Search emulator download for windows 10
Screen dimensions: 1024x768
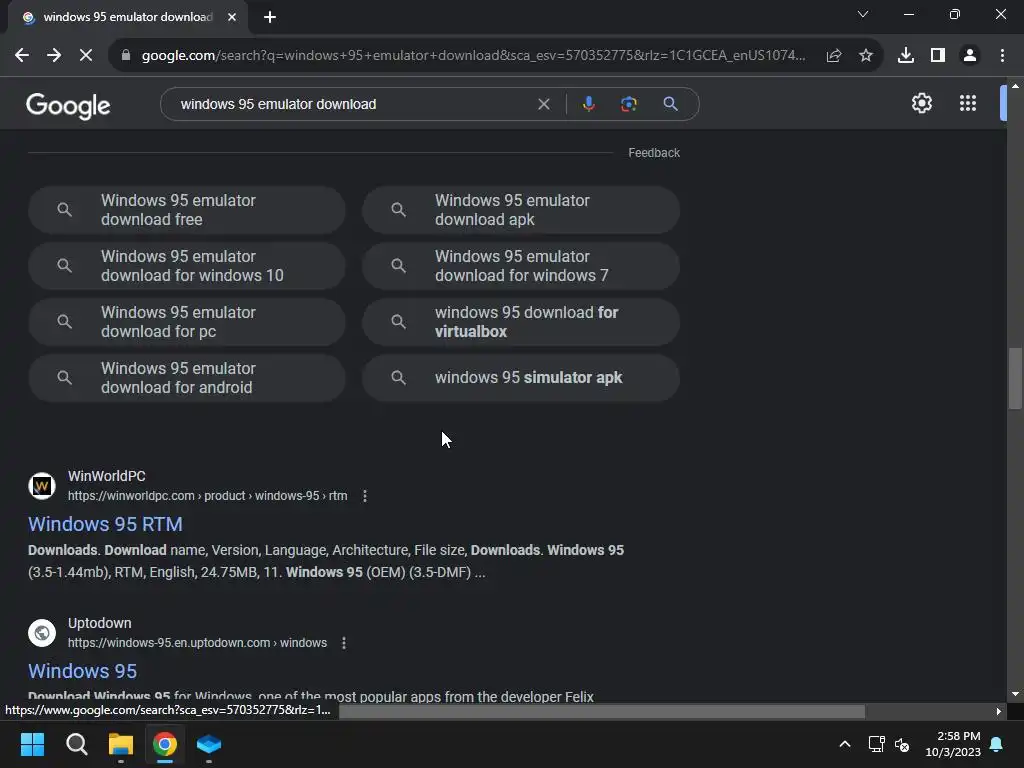(186, 266)
